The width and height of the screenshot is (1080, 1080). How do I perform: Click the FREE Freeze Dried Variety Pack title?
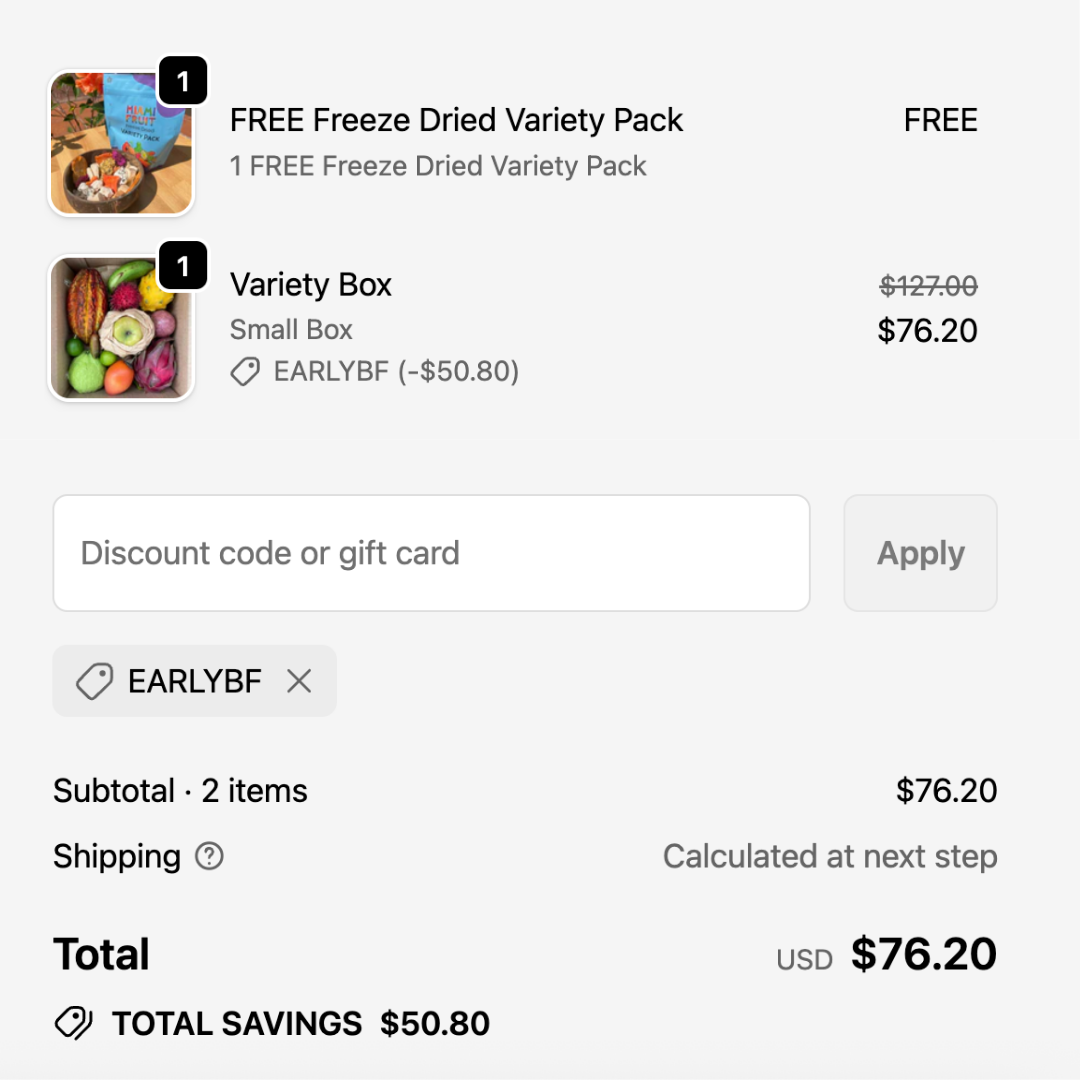pos(456,120)
